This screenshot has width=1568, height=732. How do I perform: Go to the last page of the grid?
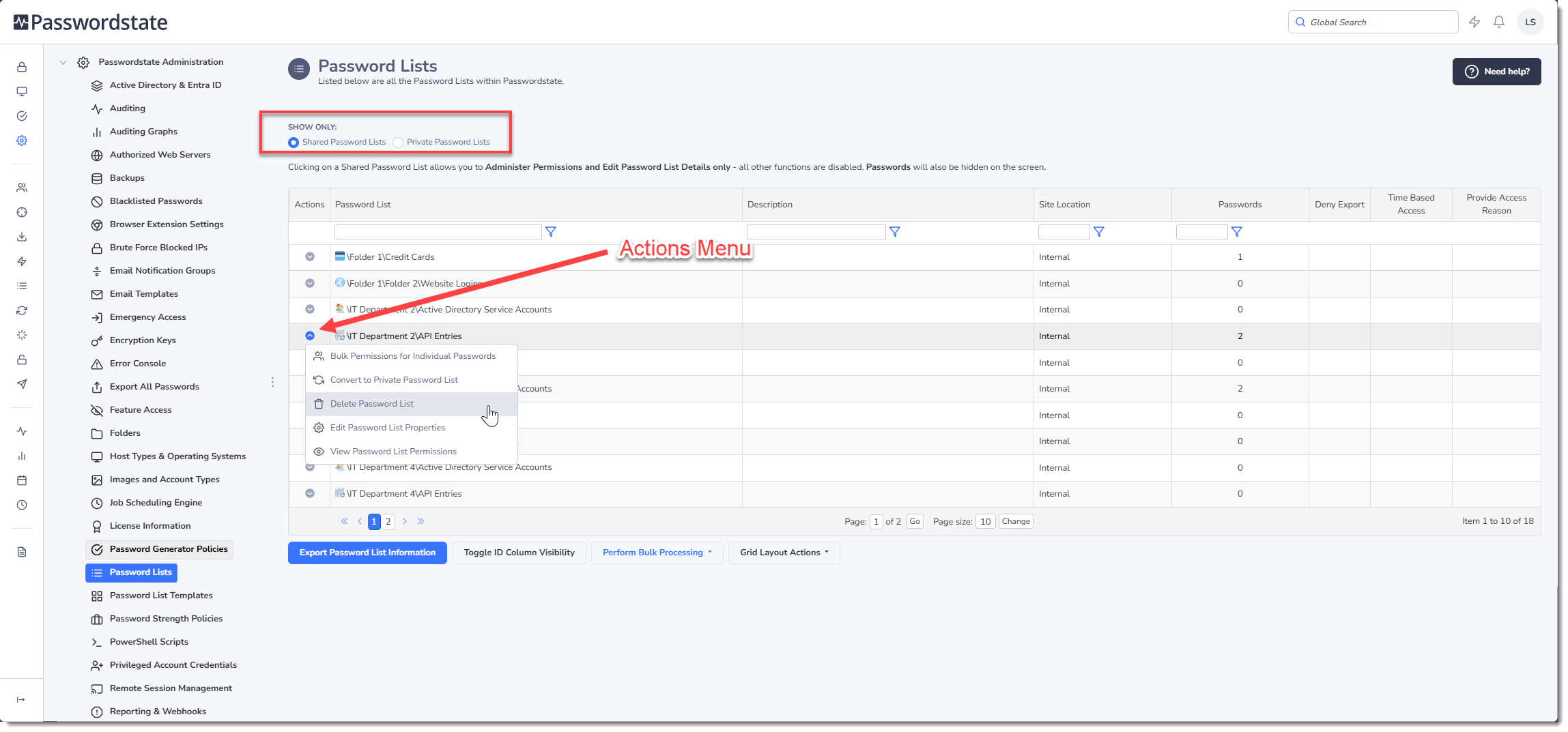421,521
